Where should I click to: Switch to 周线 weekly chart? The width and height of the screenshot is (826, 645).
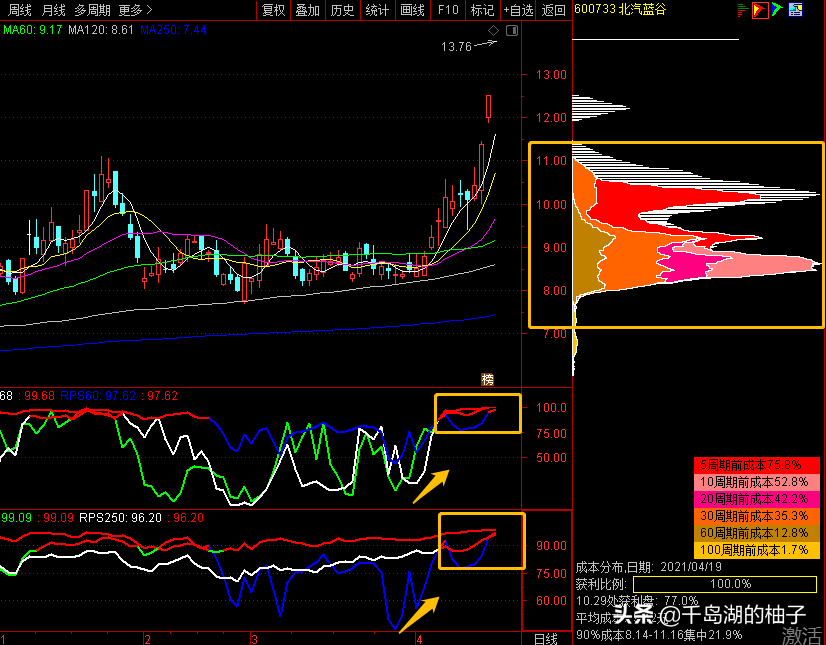(x=19, y=10)
